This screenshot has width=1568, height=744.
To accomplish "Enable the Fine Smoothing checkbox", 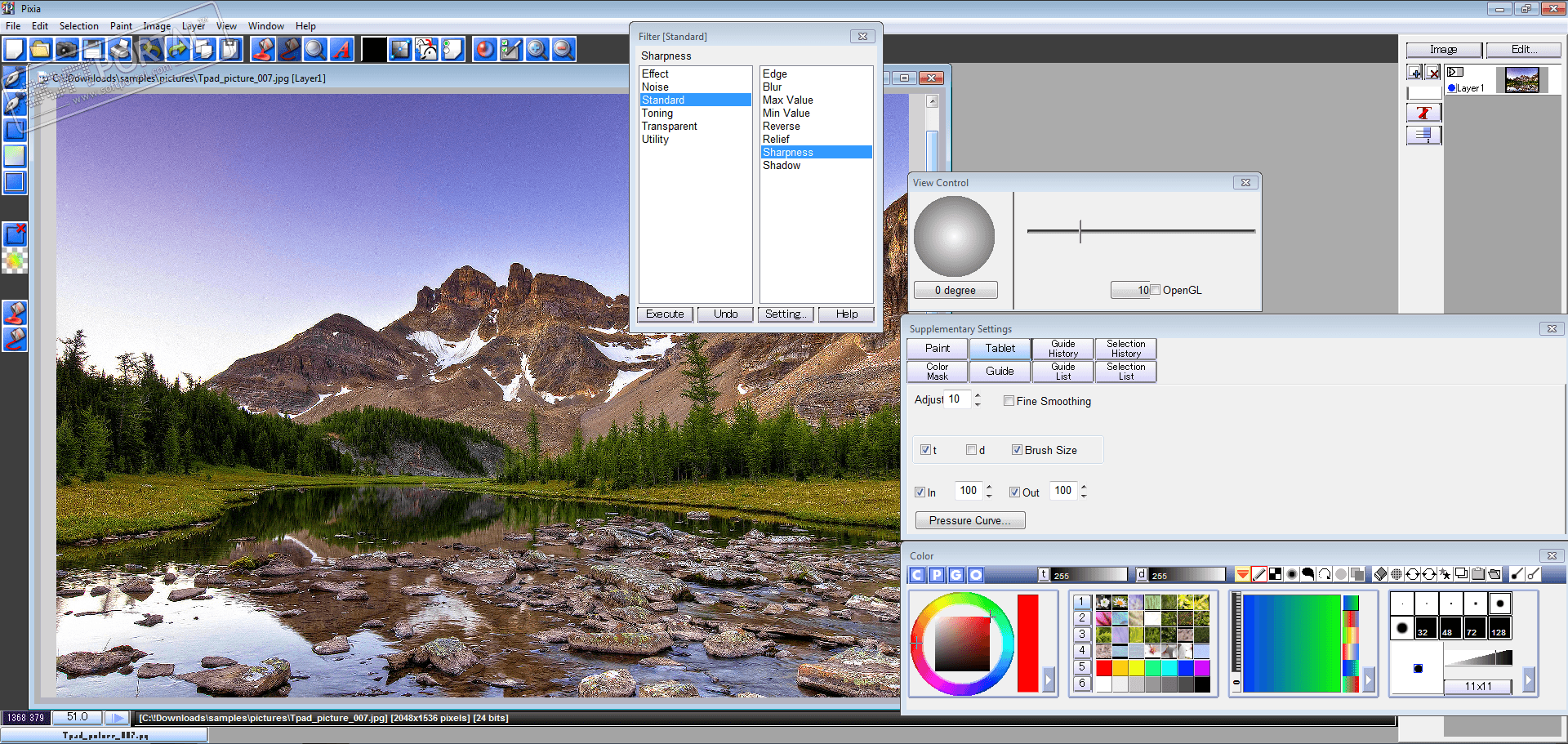I will (x=1009, y=401).
